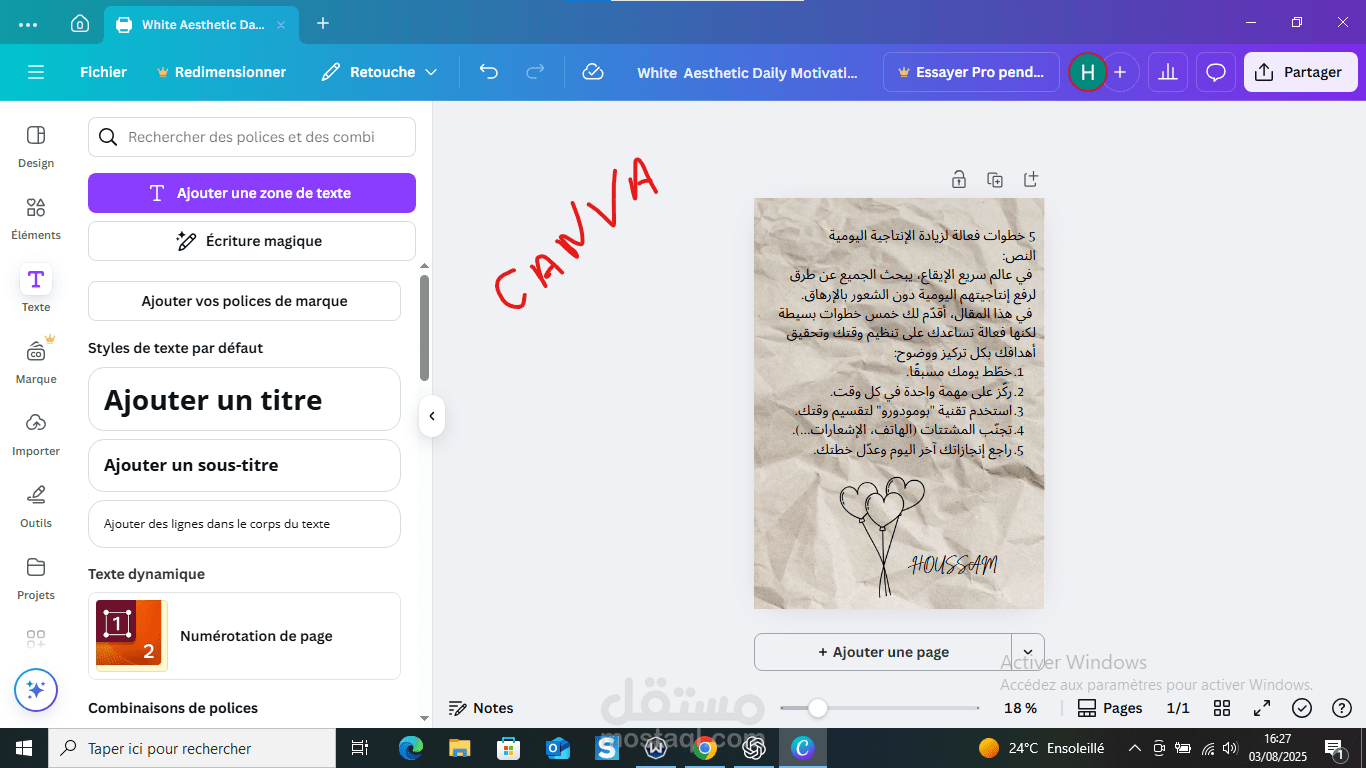Viewport: 1366px width, 768px height.
Task: Open the Éléments sidebar tab
Action: [36, 218]
